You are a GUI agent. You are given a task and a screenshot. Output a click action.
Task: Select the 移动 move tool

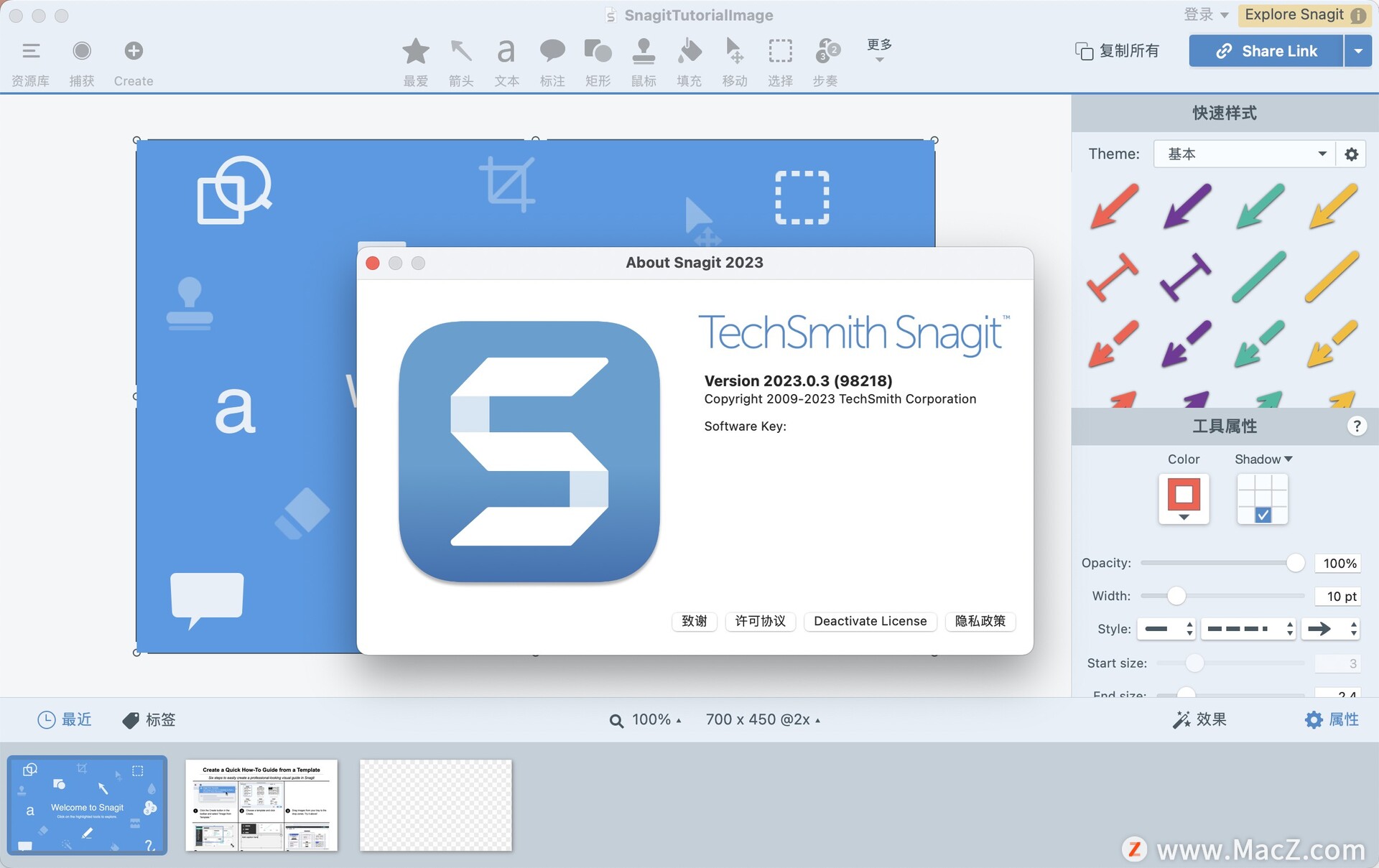click(734, 59)
